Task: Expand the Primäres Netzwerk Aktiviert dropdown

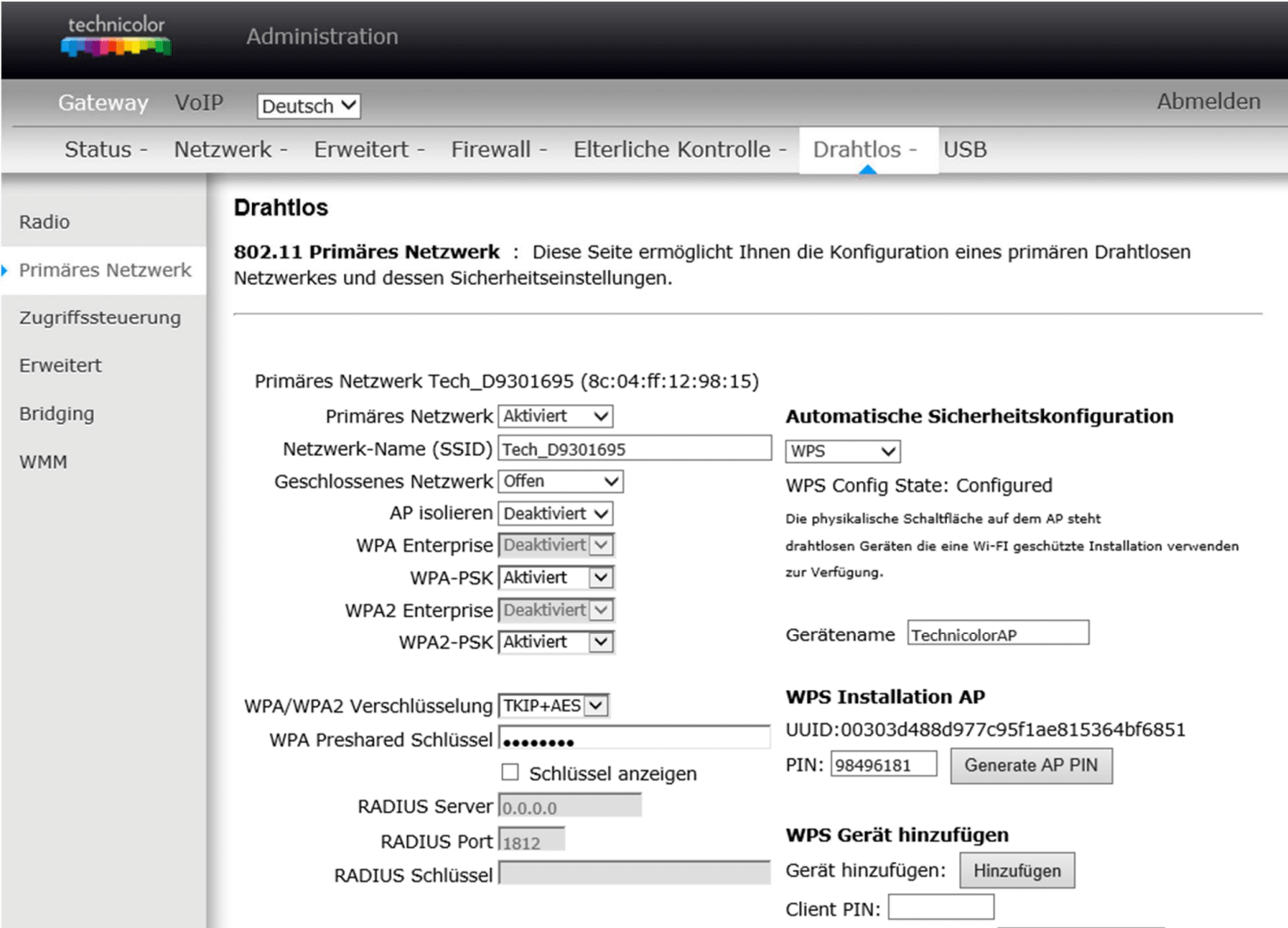Action: pos(555,416)
